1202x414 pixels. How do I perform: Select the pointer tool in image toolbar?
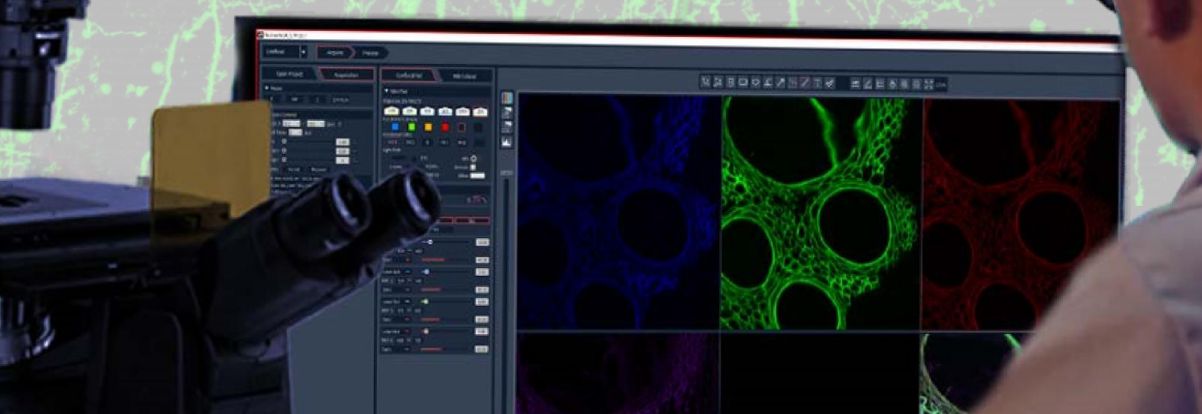[705, 83]
